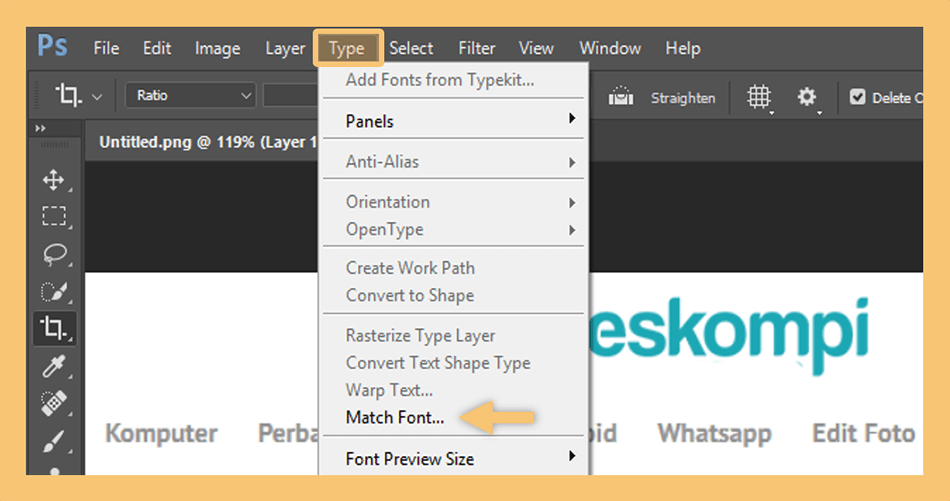This screenshot has height=501, width=950.
Task: Open crop settings gear menu
Action: coord(807,96)
